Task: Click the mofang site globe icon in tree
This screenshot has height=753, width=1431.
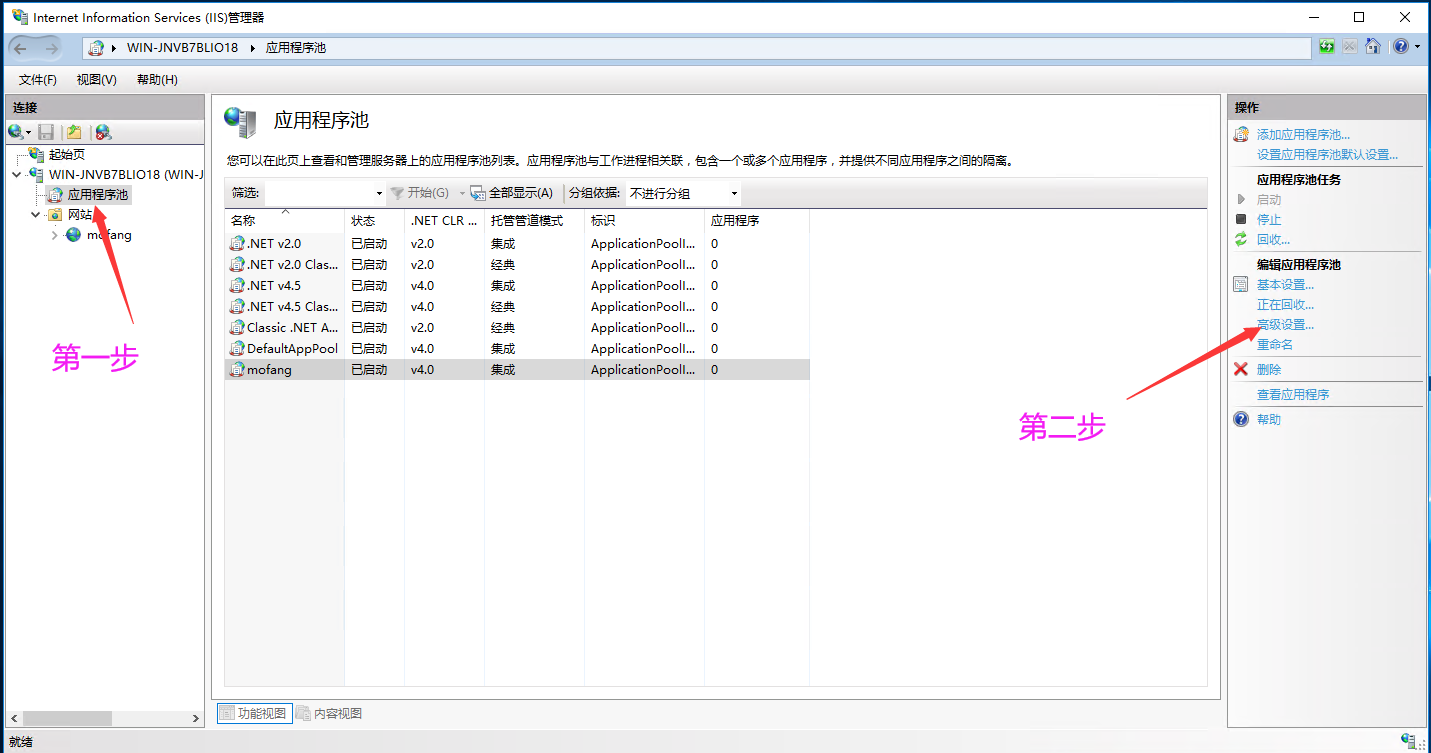Action: pos(73,235)
